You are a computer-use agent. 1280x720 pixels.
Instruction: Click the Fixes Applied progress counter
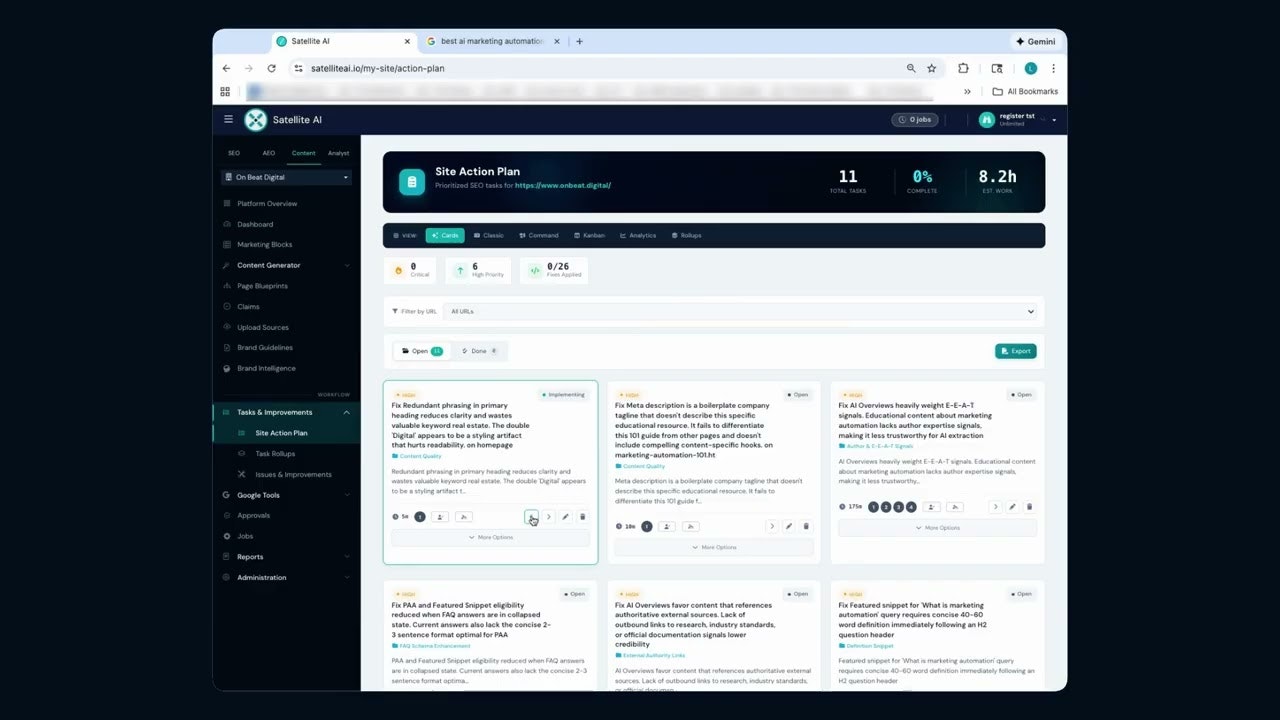click(x=554, y=270)
